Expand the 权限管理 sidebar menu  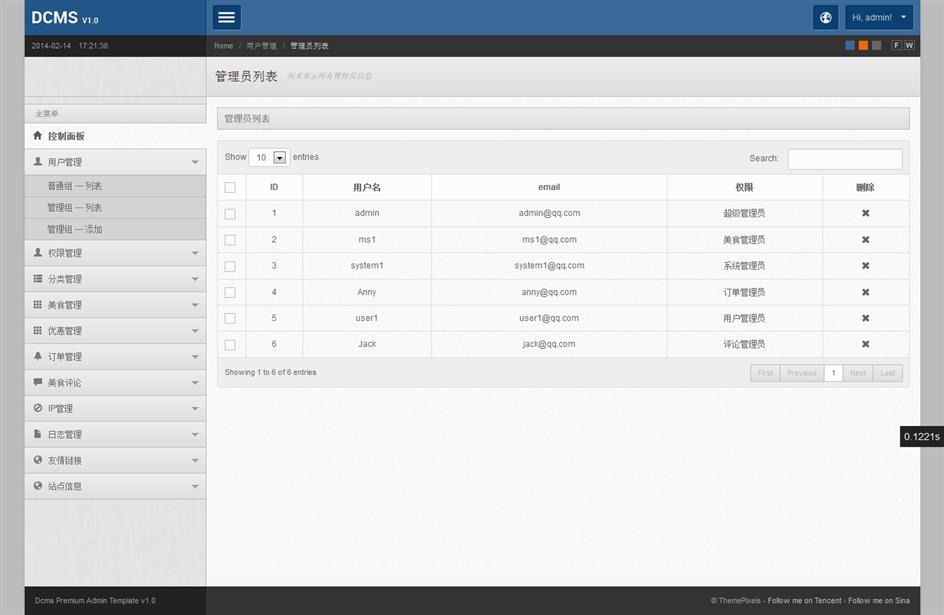click(x=115, y=253)
